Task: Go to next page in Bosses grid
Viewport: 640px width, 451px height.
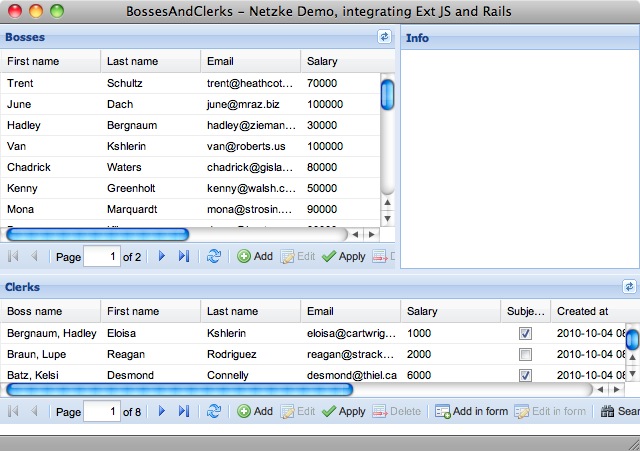Action: [x=162, y=257]
